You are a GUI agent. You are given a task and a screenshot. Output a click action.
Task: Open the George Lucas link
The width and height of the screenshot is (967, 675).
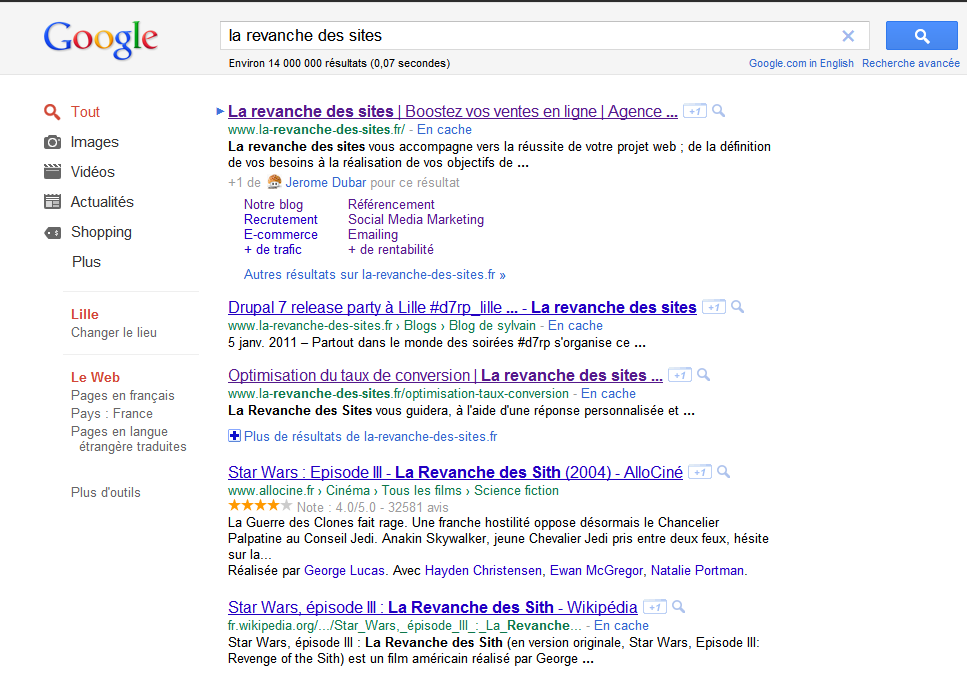[x=344, y=571]
